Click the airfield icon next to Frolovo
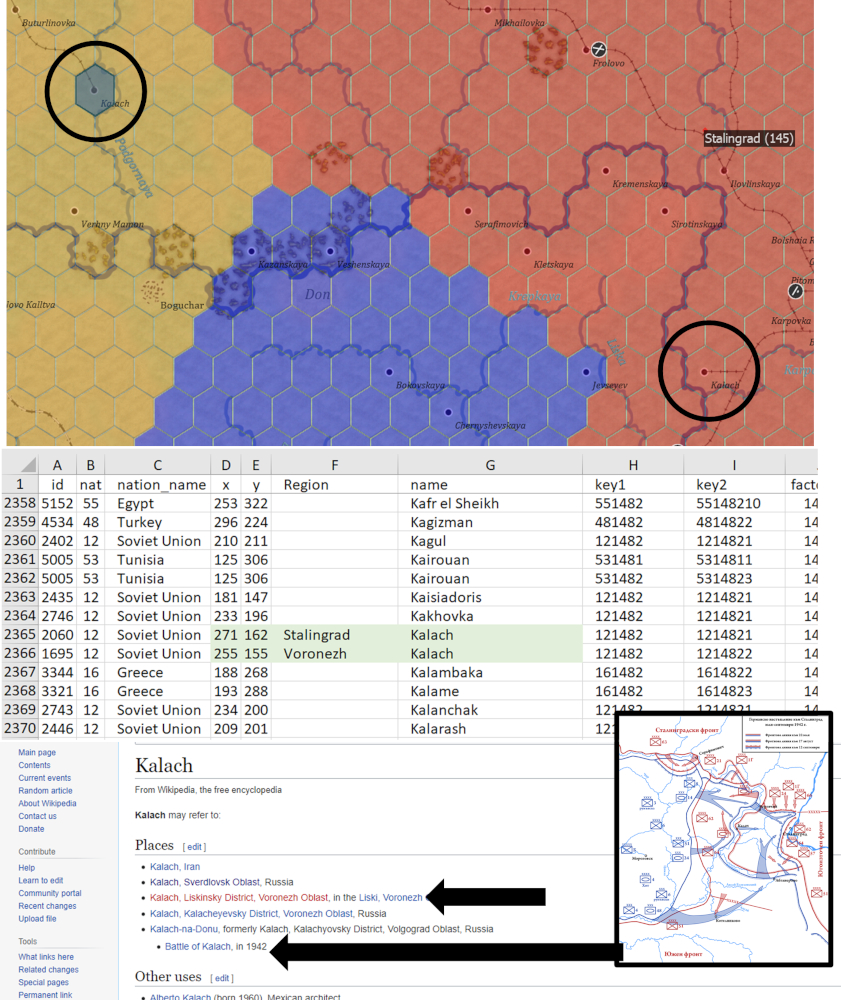Viewport: 841px width, 1000px height. pos(598,48)
